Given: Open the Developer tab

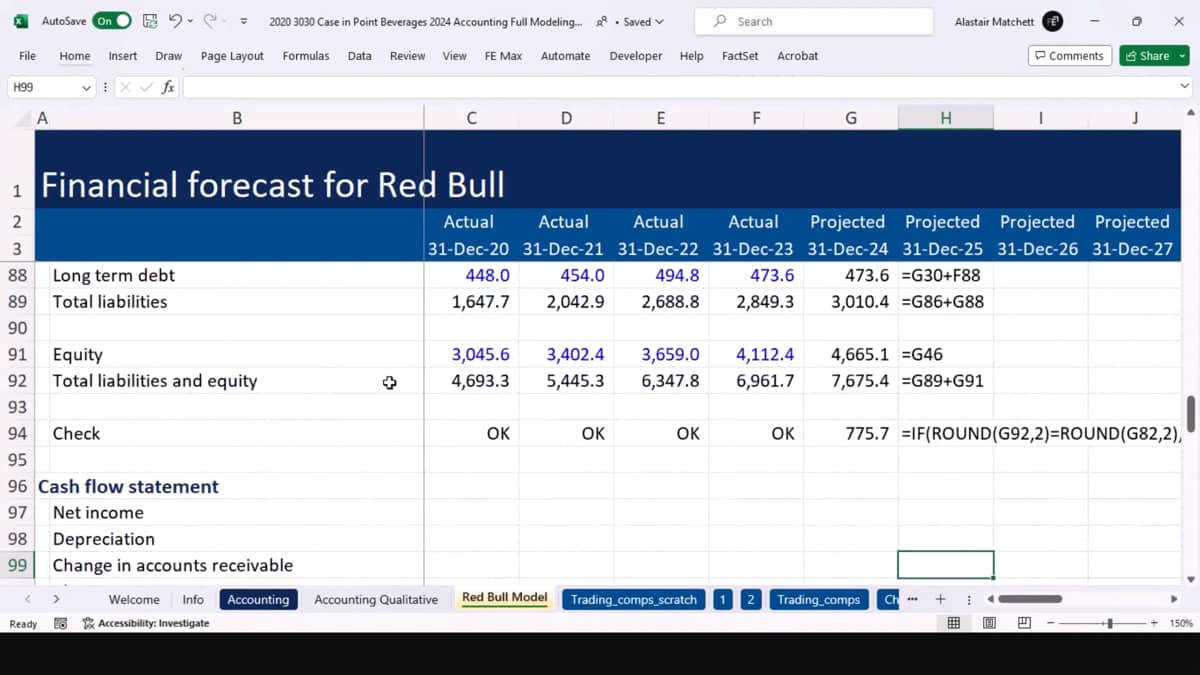Looking at the screenshot, I should pos(636,56).
